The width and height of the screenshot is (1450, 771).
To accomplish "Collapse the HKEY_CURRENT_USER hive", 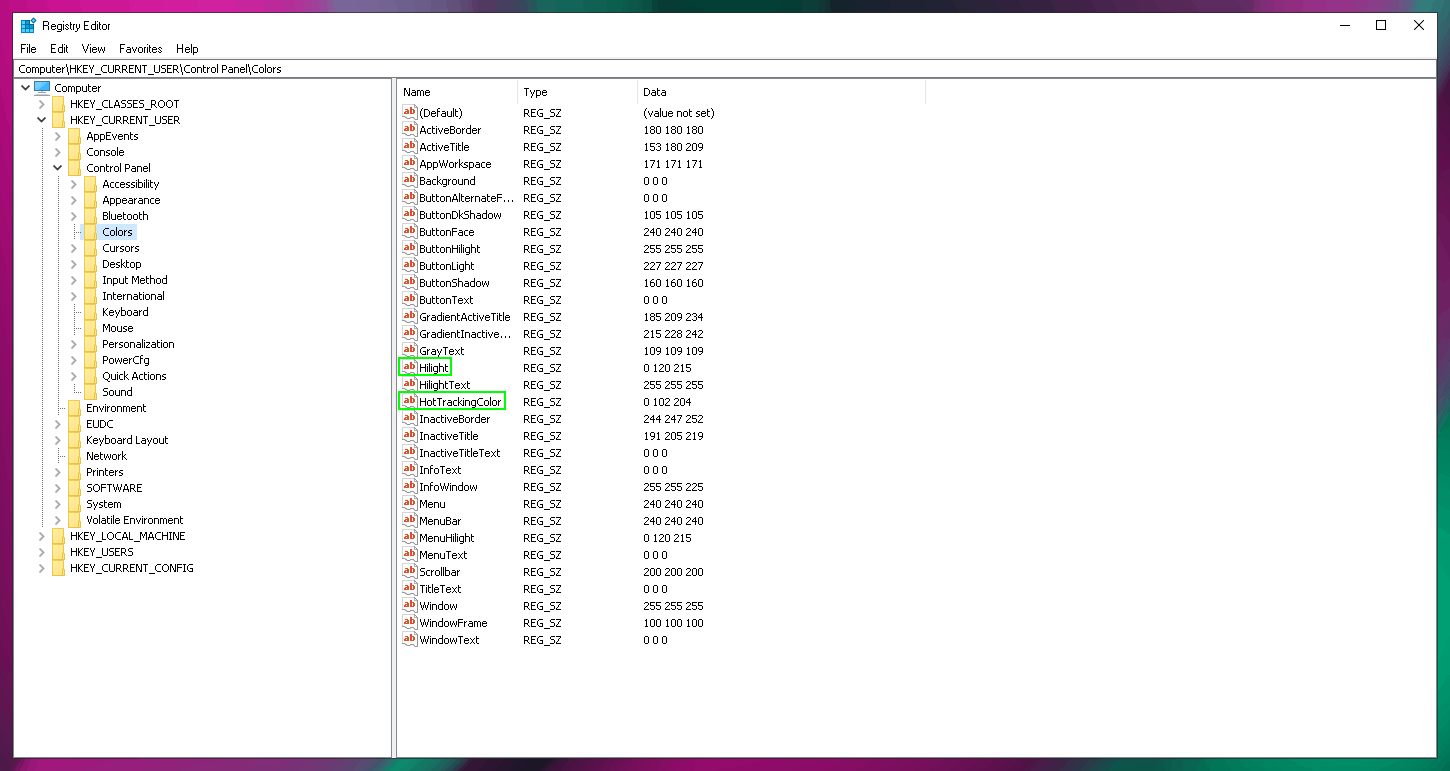I will [x=42, y=120].
